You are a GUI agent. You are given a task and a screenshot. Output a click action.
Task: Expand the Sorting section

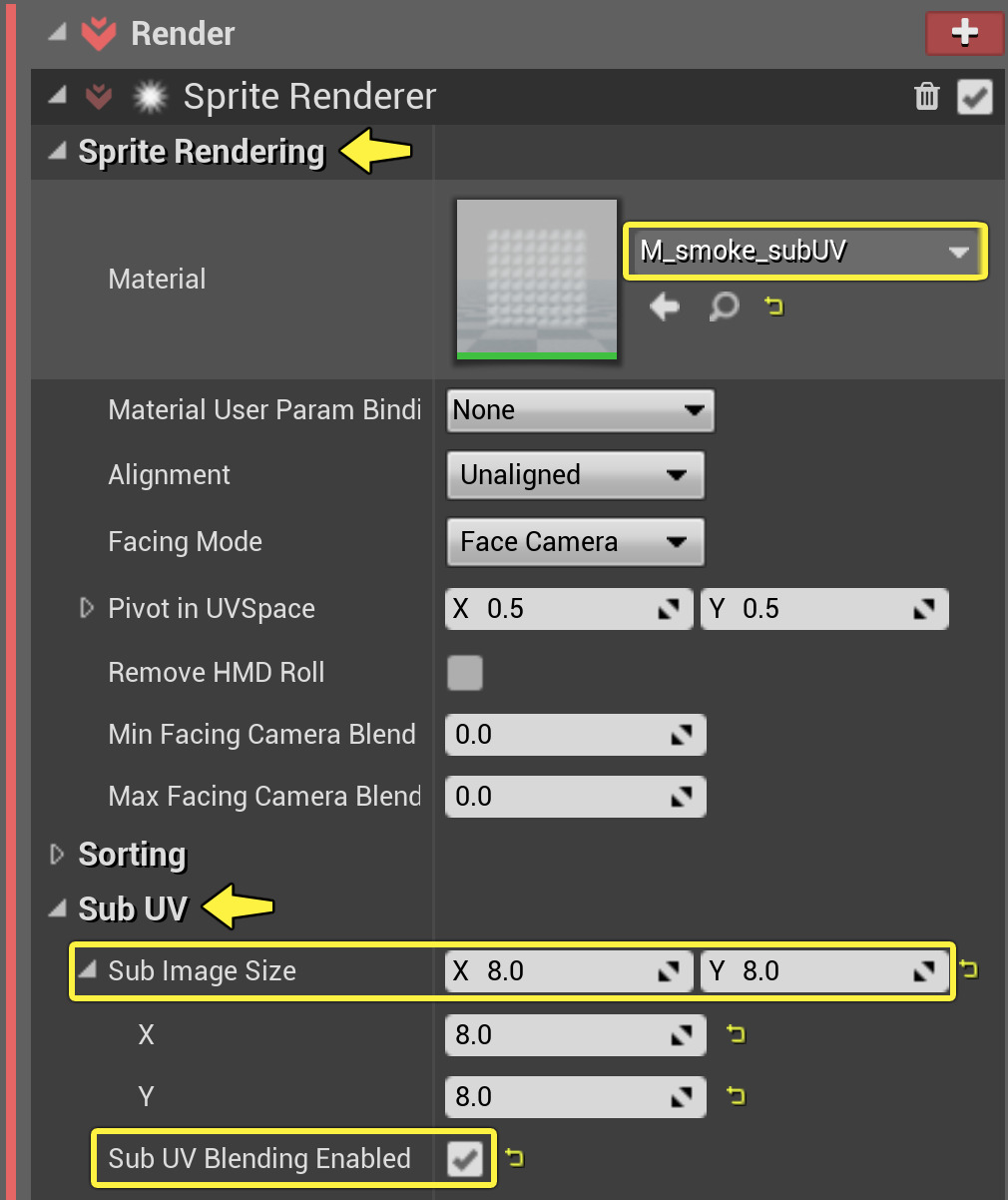(58, 855)
